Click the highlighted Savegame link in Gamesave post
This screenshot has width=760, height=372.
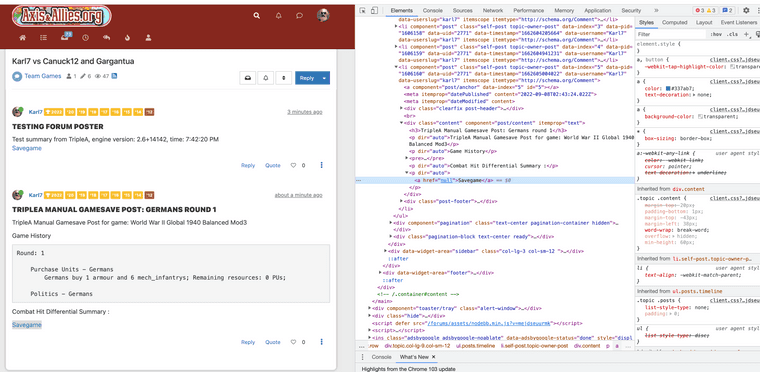pos(27,325)
